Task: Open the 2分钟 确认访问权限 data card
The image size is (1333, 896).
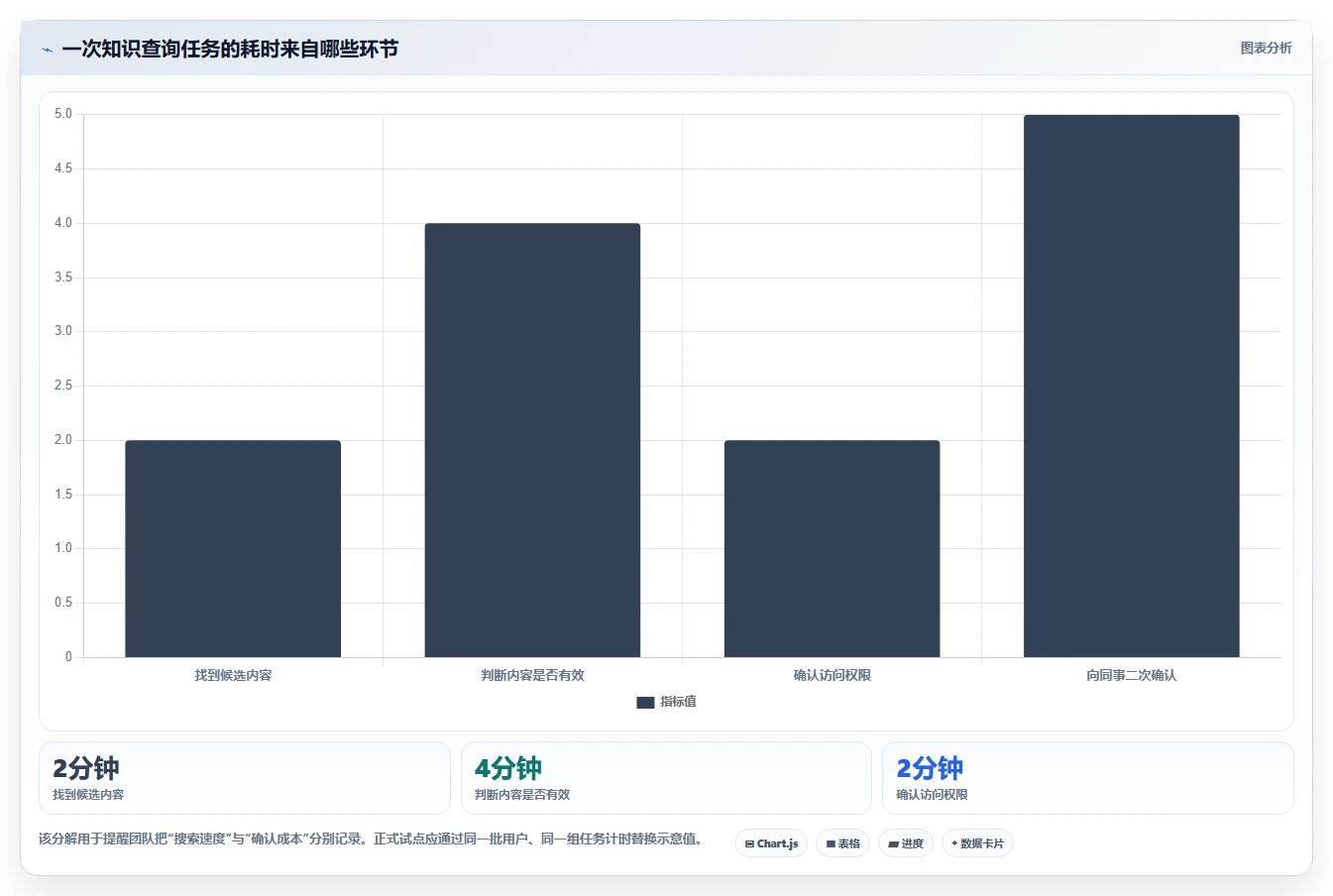Action: coord(1087,778)
